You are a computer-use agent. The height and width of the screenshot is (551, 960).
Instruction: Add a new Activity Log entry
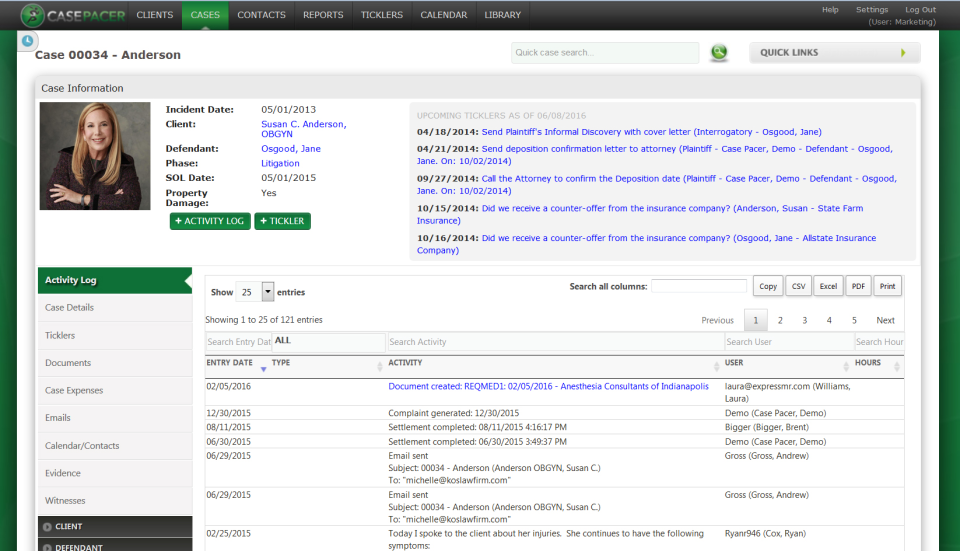pyautogui.click(x=210, y=221)
